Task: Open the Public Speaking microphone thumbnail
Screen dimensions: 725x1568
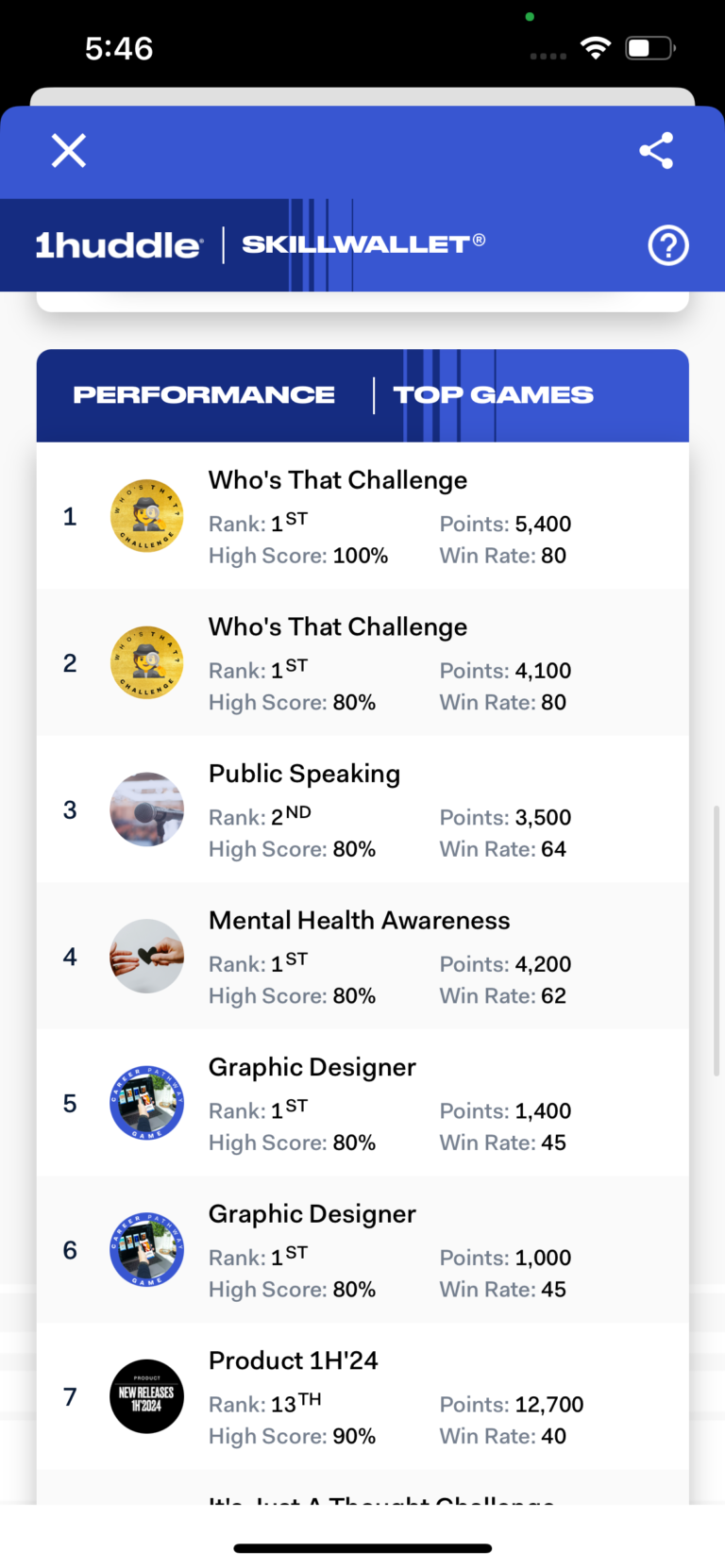Action: click(x=146, y=809)
